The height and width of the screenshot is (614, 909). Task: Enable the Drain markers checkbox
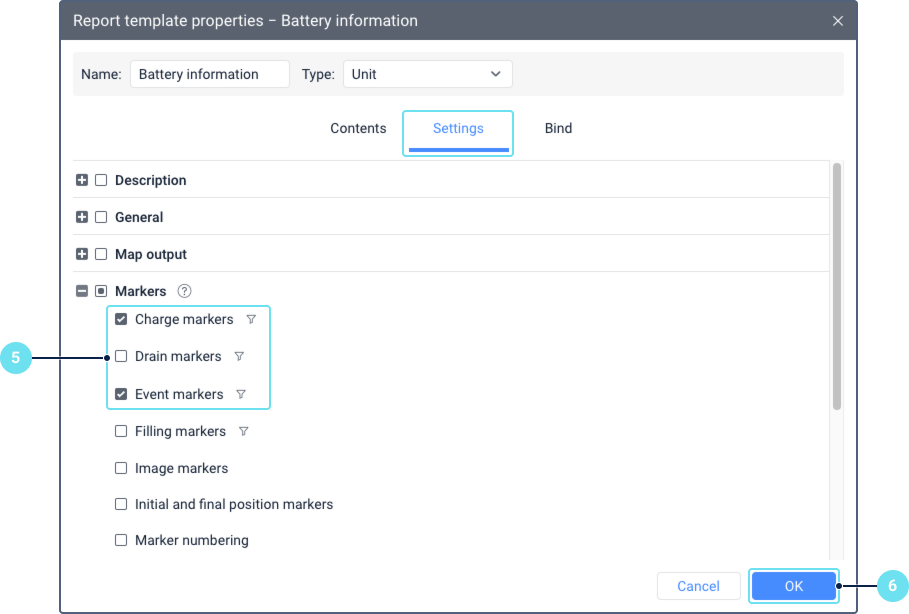point(121,357)
